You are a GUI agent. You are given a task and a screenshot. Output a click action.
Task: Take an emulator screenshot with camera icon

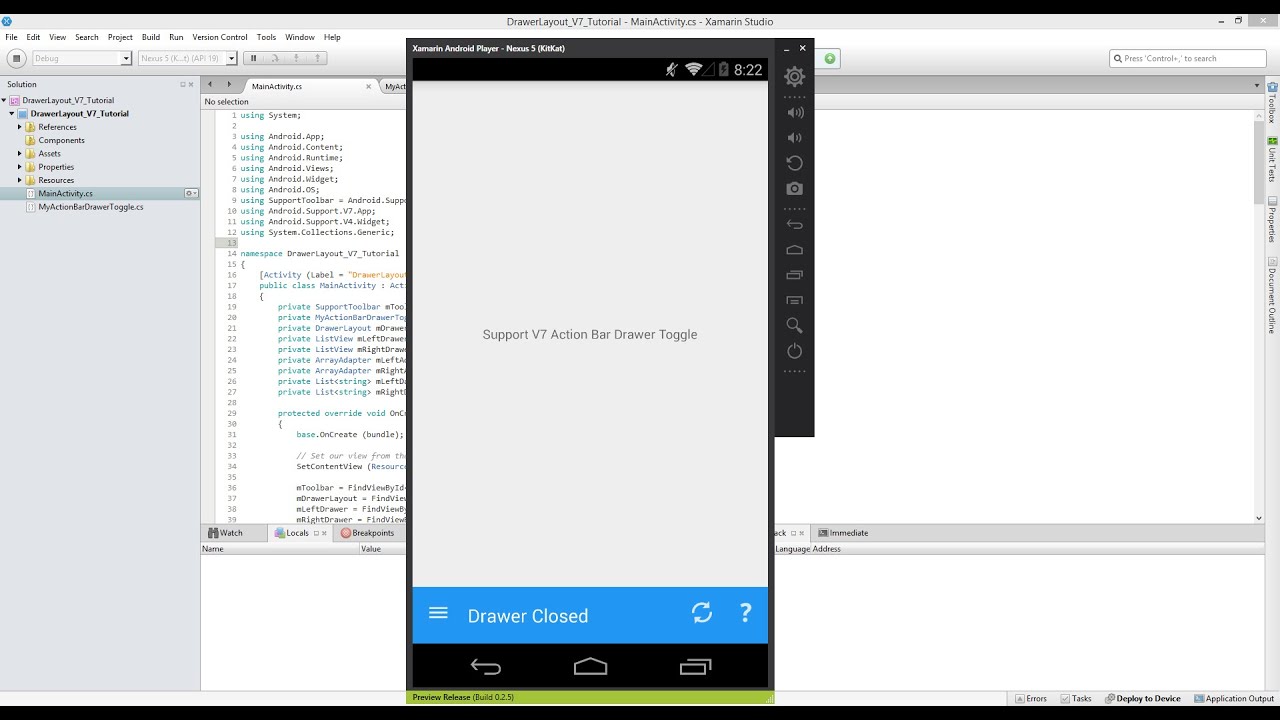[x=794, y=188]
